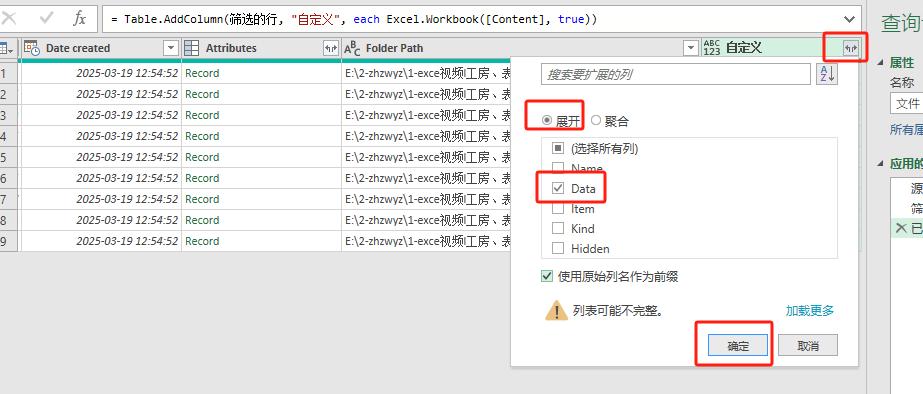Click the Folder Path column header label
The image size is (923, 394).
click(x=394, y=48)
